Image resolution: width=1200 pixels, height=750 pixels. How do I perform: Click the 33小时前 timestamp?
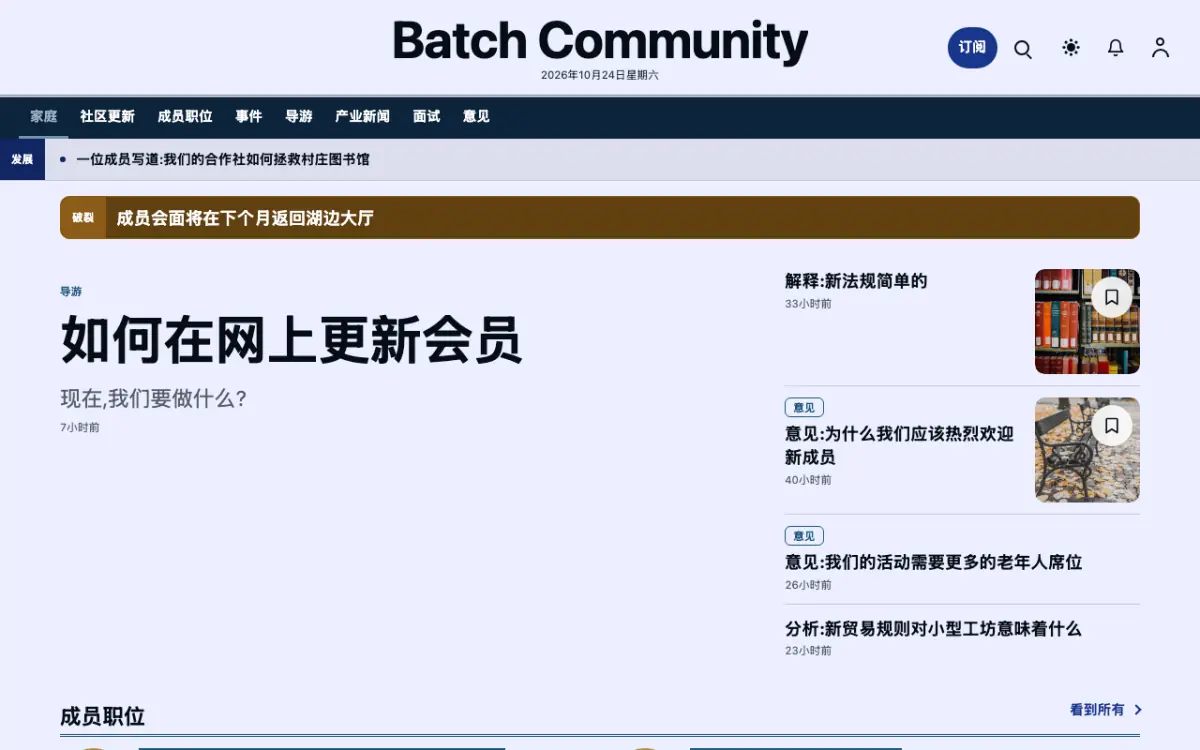click(x=808, y=304)
